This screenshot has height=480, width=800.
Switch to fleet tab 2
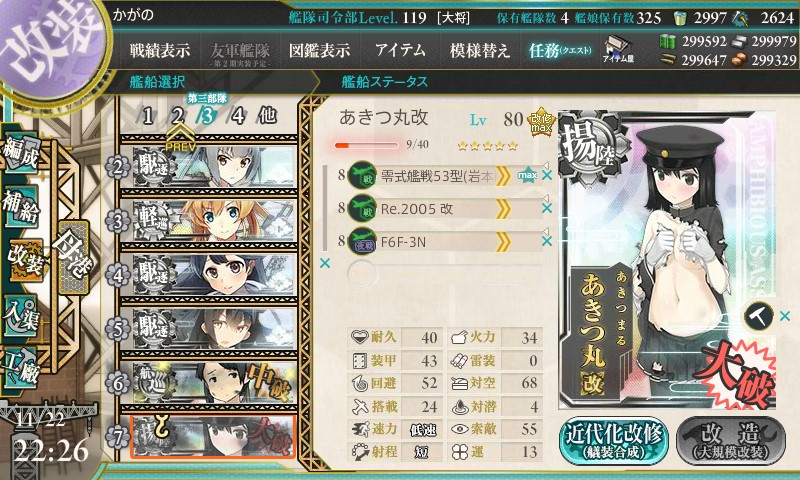[178, 116]
